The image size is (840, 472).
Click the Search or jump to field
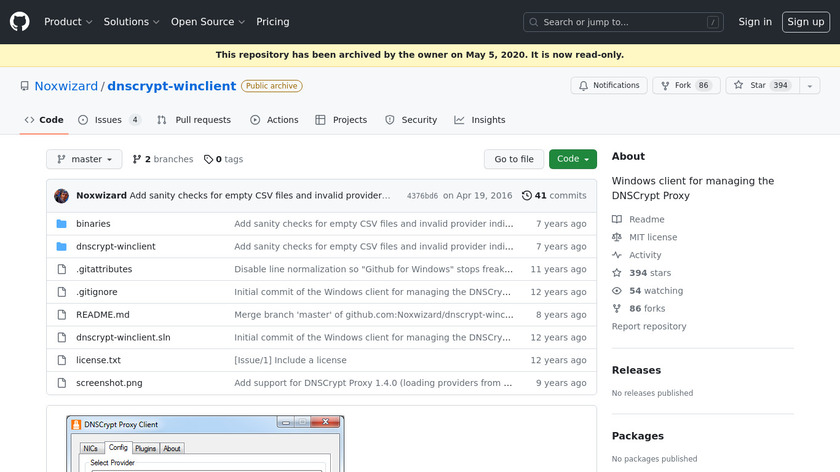623,22
